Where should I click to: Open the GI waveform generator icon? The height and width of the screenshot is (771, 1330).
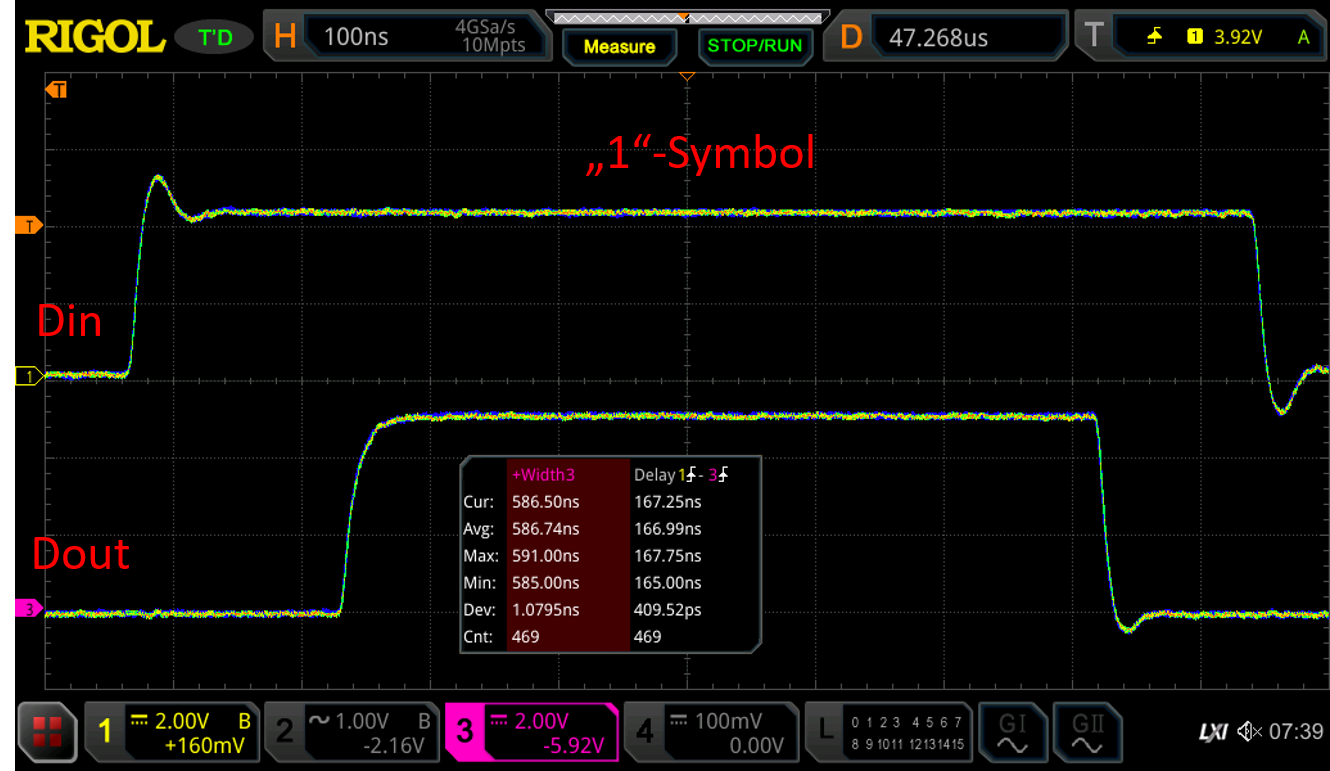coord(1012,732)
